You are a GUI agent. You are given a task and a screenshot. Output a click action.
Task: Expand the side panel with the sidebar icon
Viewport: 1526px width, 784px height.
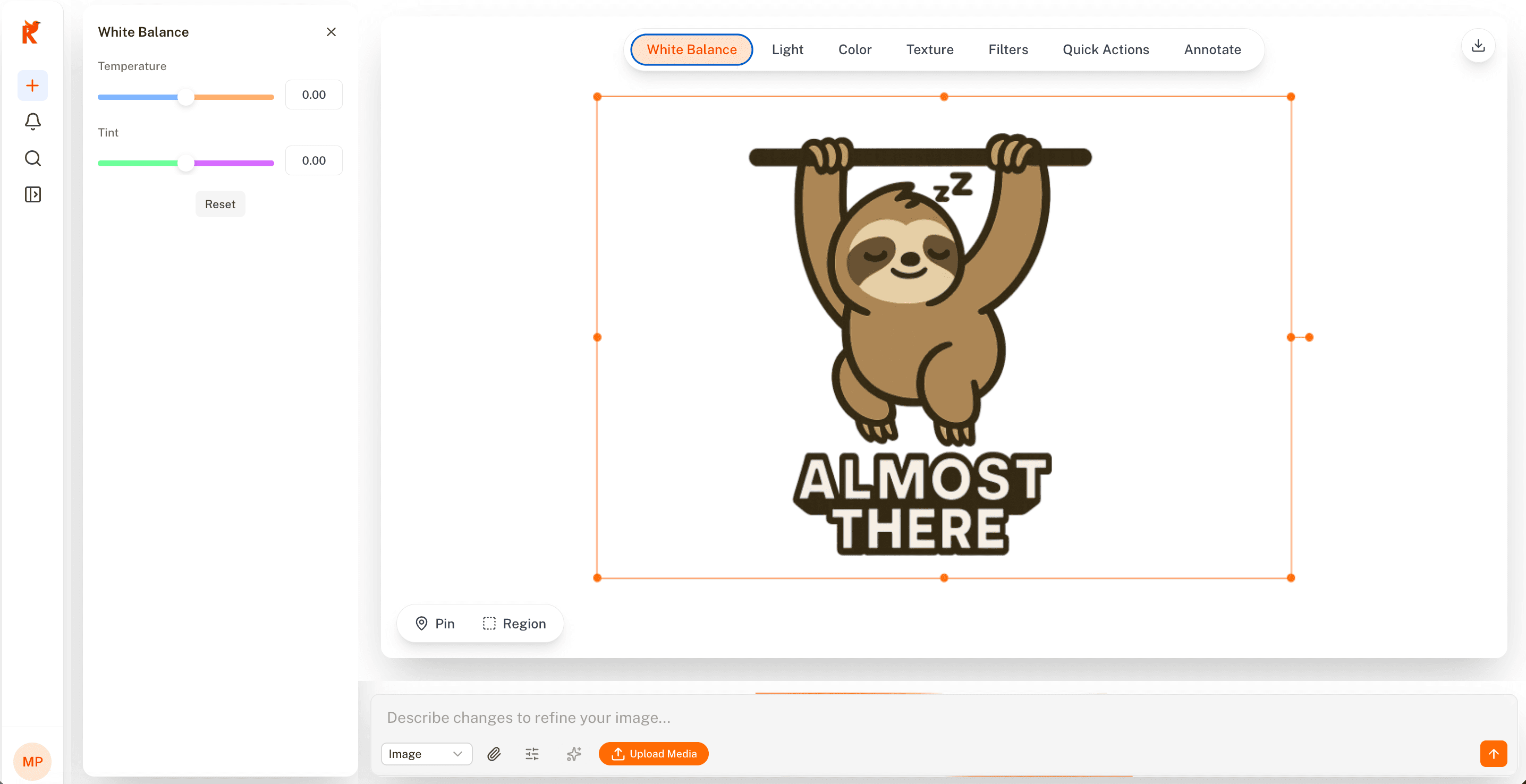click(32, 194)
